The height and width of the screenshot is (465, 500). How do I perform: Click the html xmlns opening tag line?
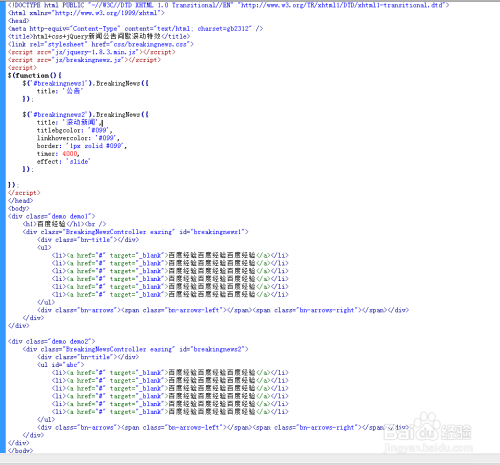pyautogui.click(x=86, y=13)
